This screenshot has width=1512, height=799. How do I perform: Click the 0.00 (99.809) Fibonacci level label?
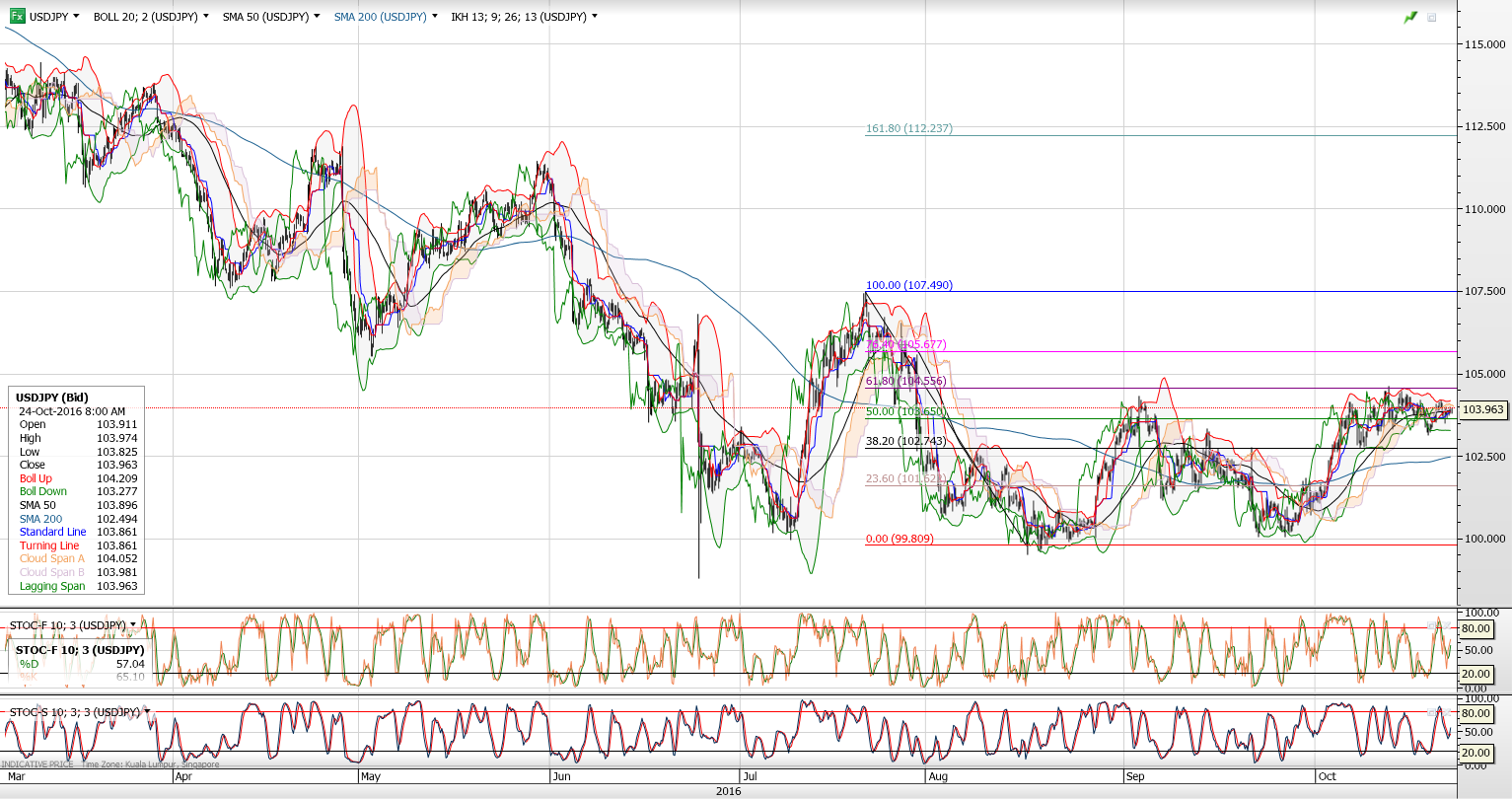click(899, 539)
